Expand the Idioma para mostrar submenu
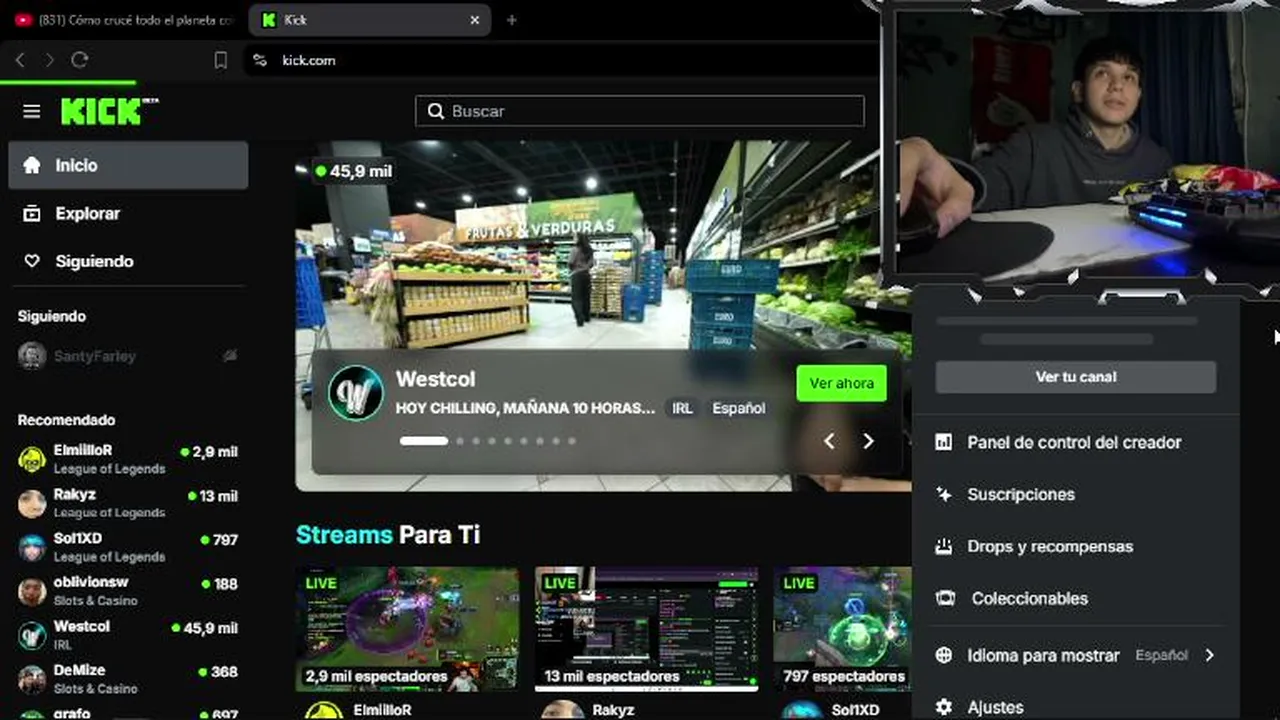Screen dimensions: 1280x720 point(1076,655)
